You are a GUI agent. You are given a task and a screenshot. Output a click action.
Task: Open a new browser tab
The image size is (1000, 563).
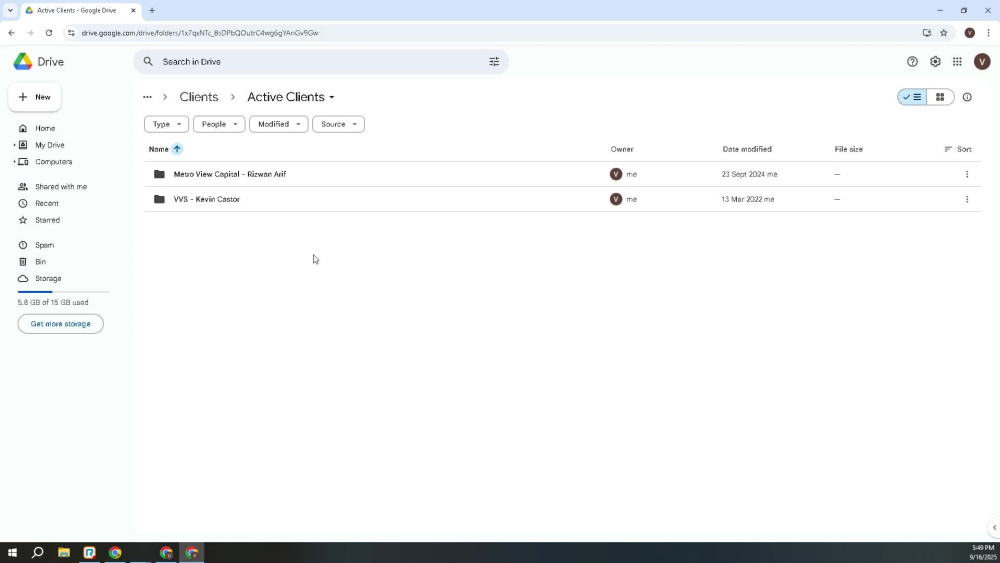152,10
